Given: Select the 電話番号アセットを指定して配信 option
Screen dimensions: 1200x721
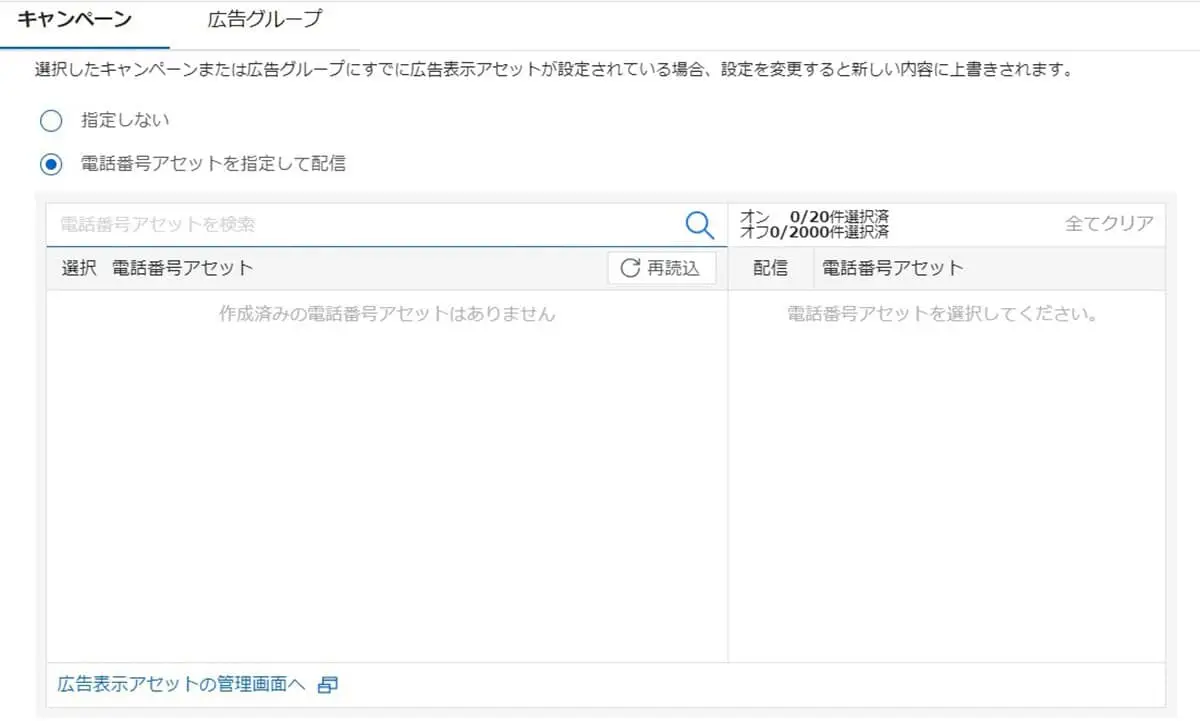Looking at the screenshot, I should pos(50,163).
